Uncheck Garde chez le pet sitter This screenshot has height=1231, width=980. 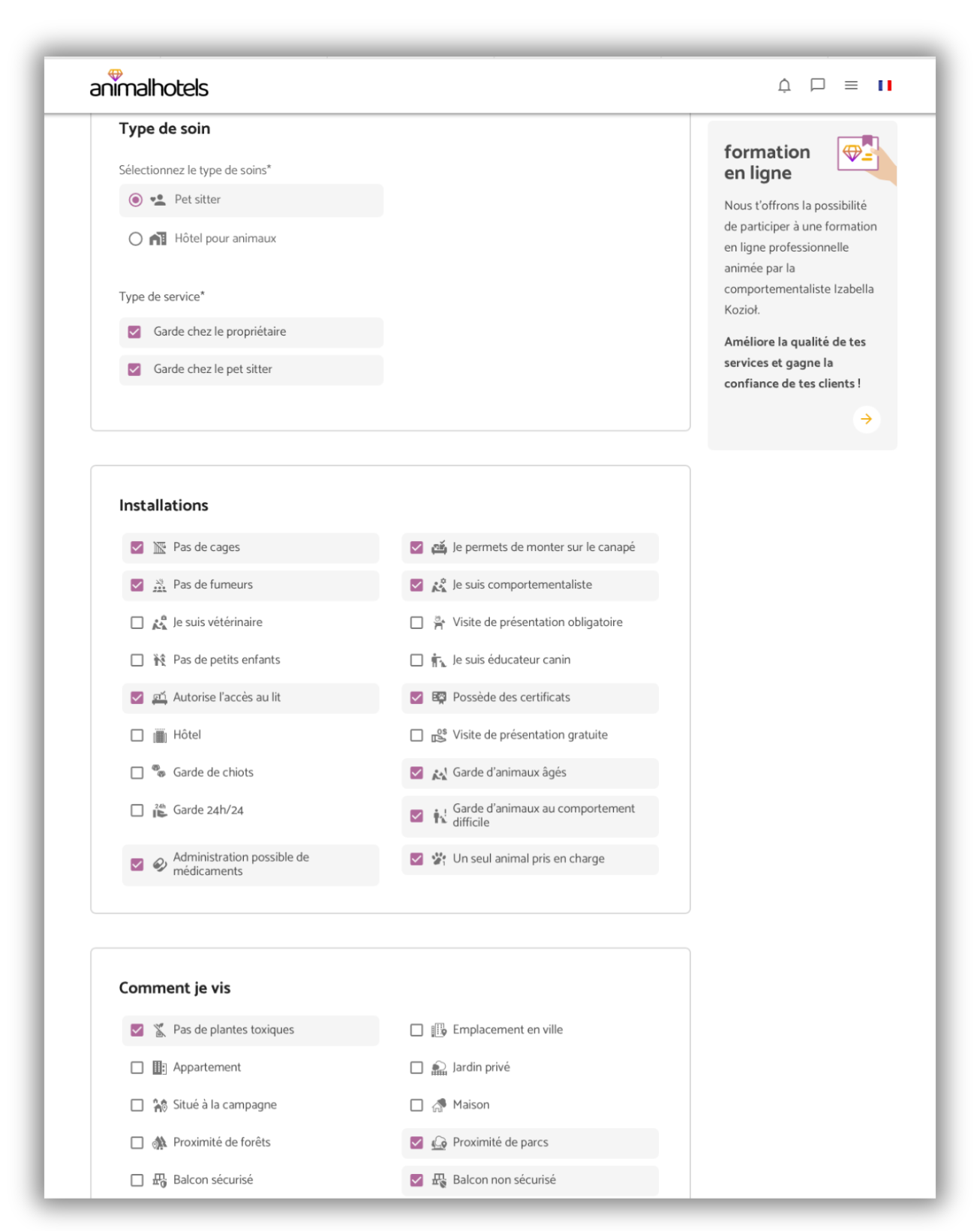pyautogui.click(x=135, y=369)
